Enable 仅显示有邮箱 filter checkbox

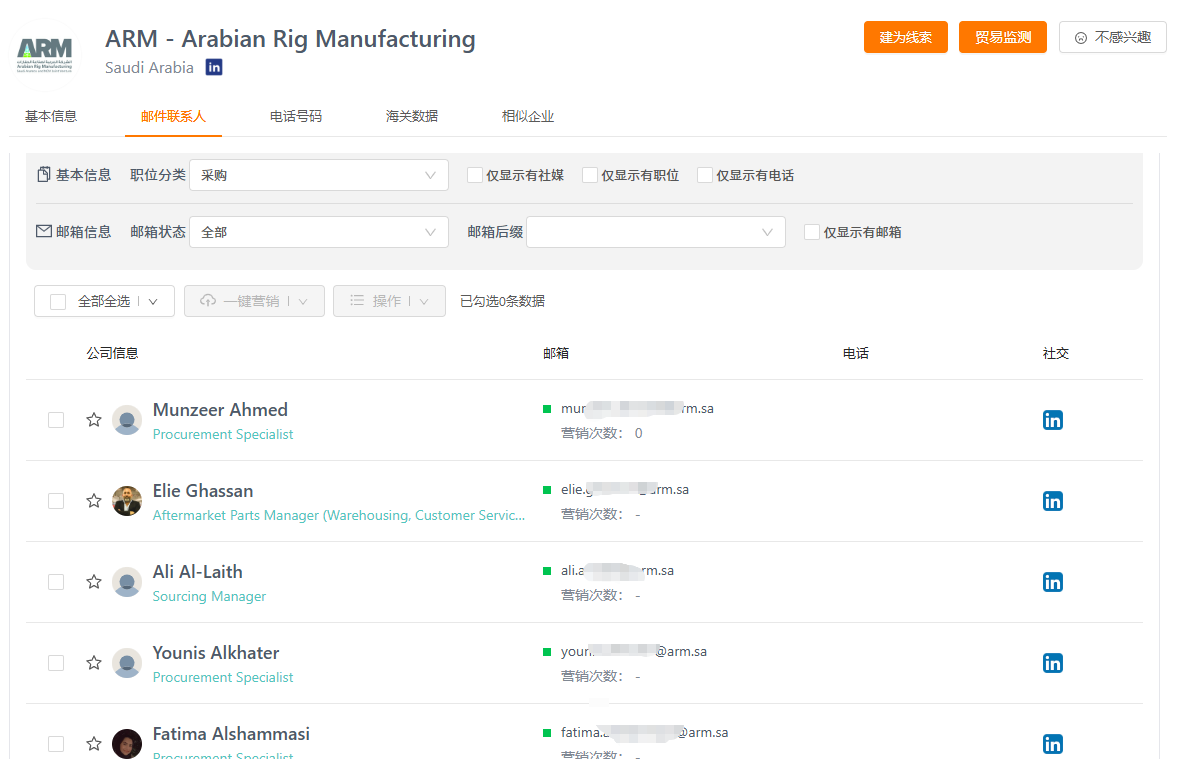(x=812, y=232)
